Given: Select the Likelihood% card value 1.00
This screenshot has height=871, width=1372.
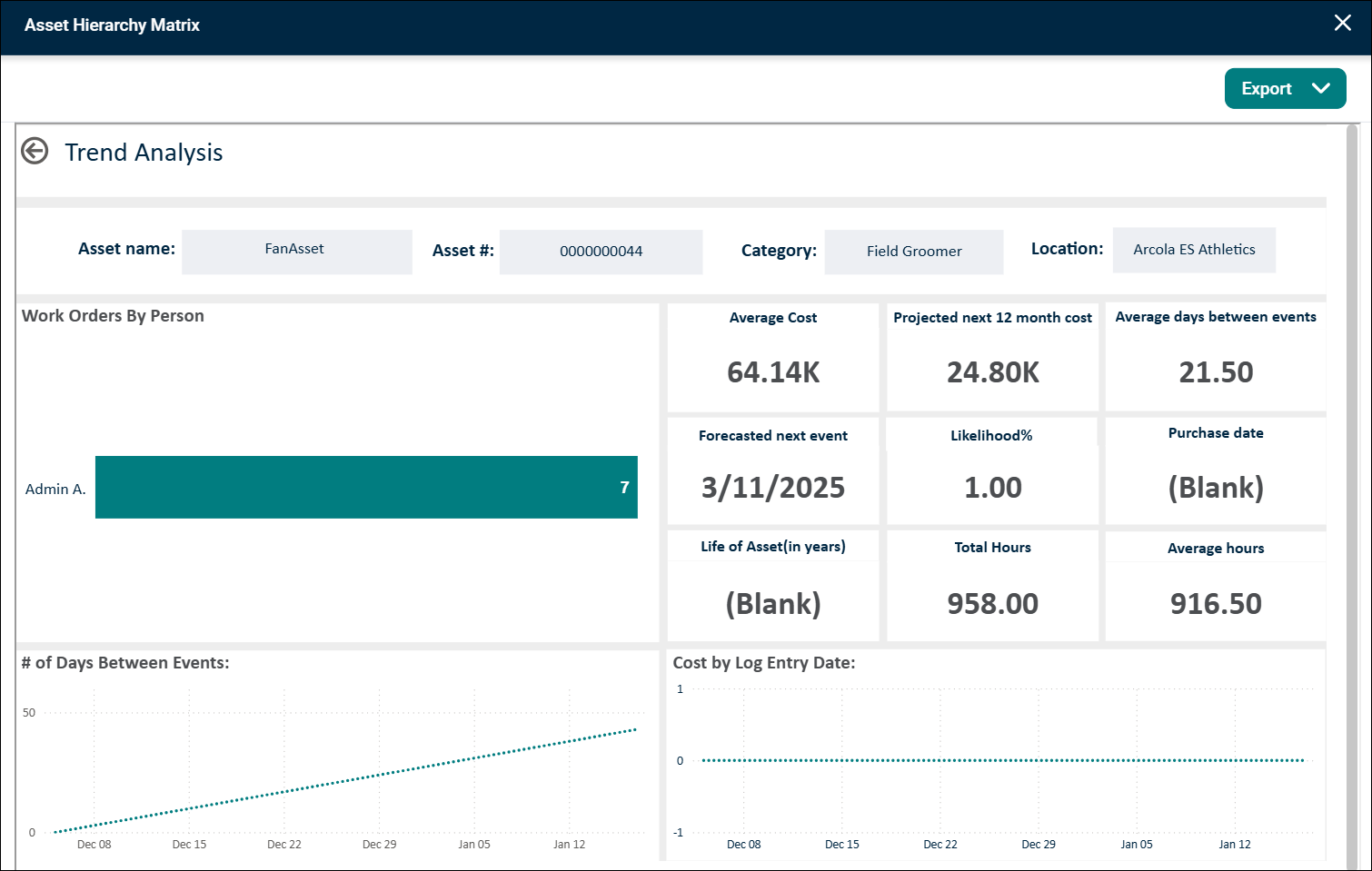Looking at the screenshot, I should tap(992, 488).
